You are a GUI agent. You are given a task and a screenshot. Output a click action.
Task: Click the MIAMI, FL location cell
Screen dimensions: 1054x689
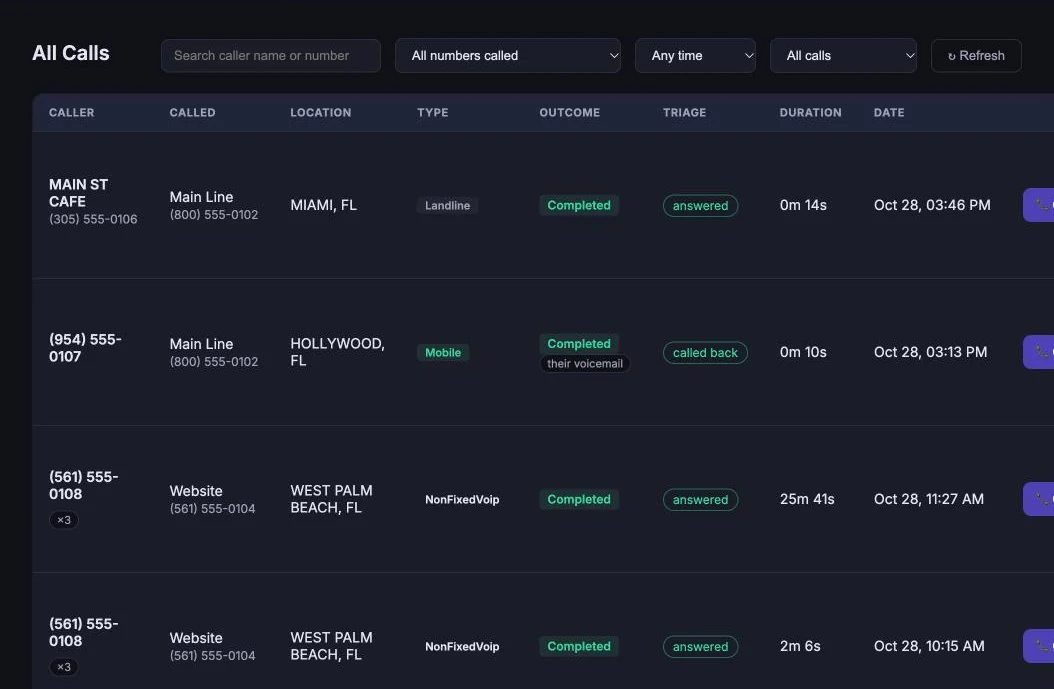click(x=323, y=205)
